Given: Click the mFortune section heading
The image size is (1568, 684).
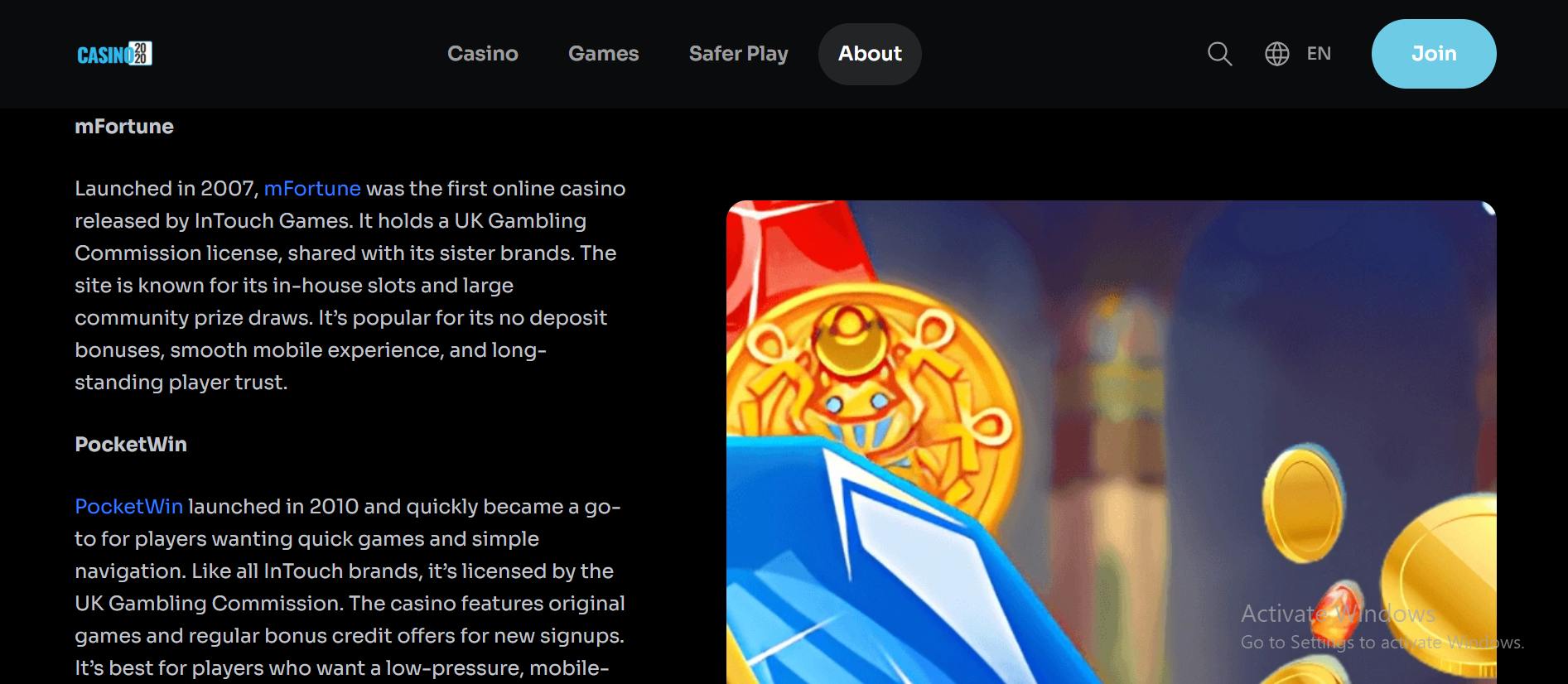Looking at the screenshot, I should tap(124, 127).
